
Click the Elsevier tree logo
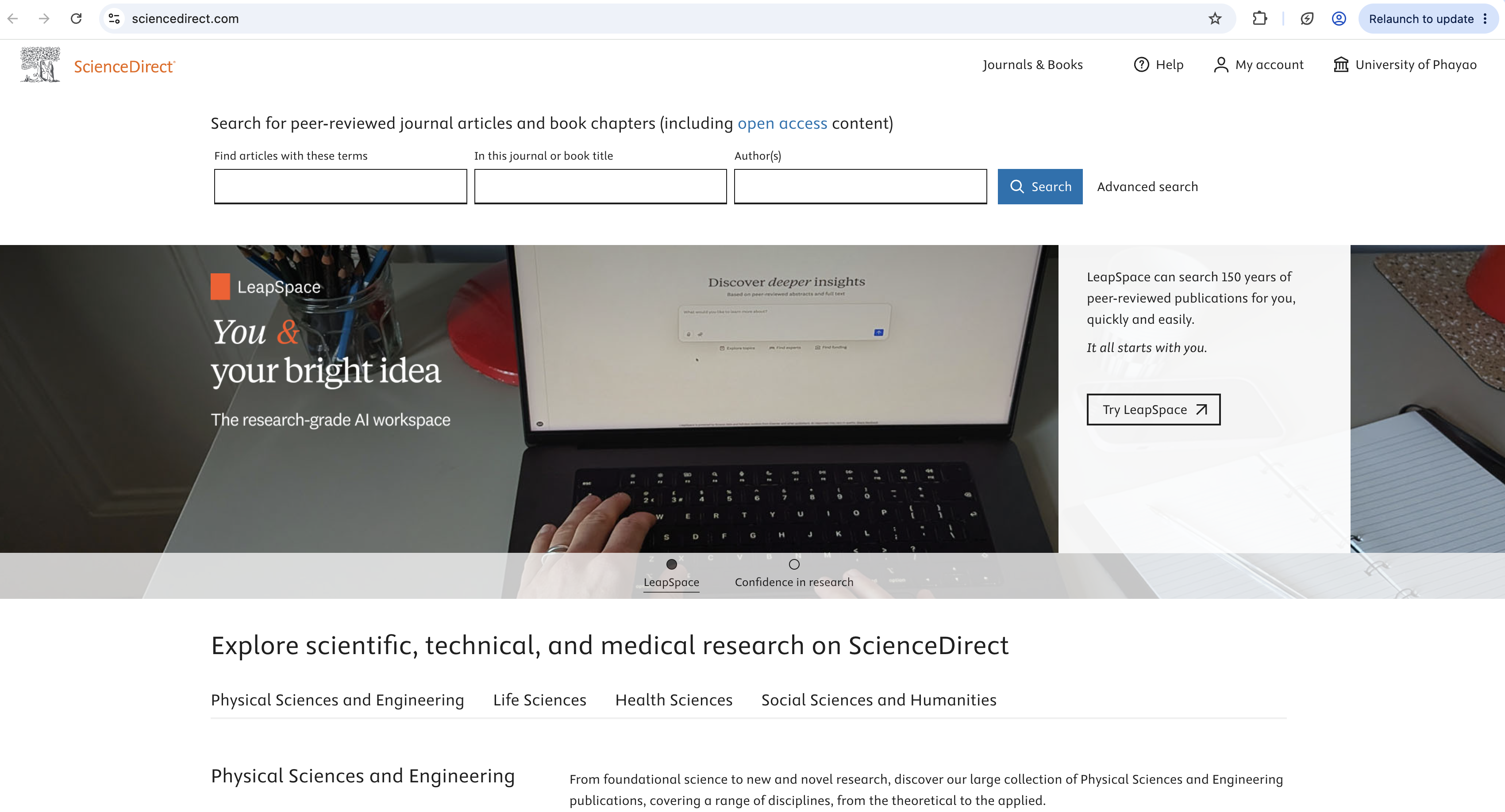(40, 65)
